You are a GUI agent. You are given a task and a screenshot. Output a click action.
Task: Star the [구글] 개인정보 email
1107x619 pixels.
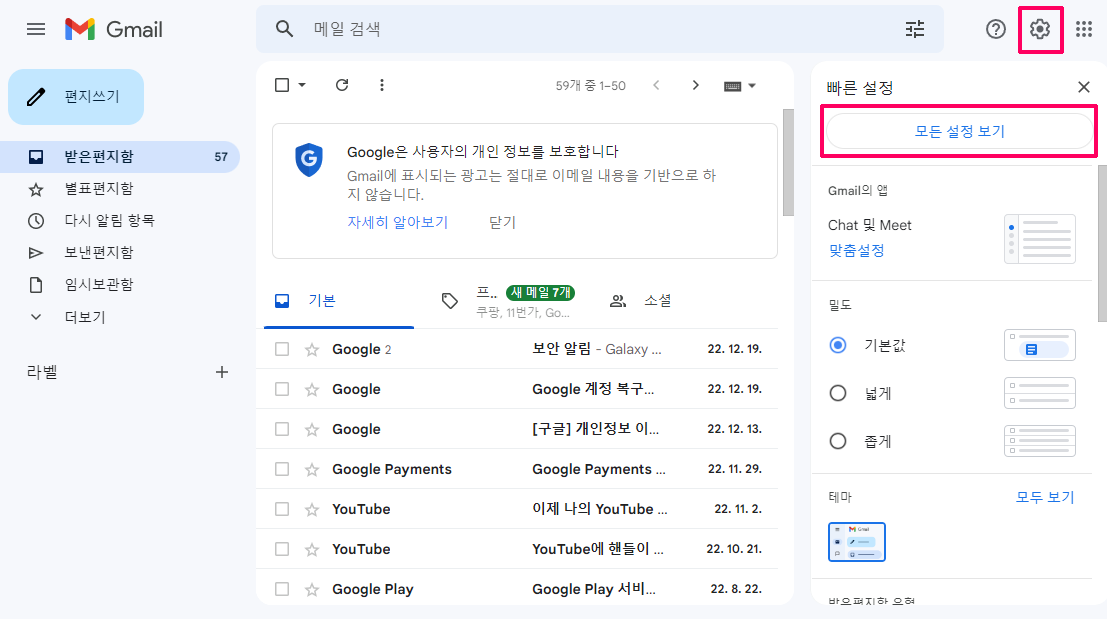pyautogui.click(x=312, y=429)
